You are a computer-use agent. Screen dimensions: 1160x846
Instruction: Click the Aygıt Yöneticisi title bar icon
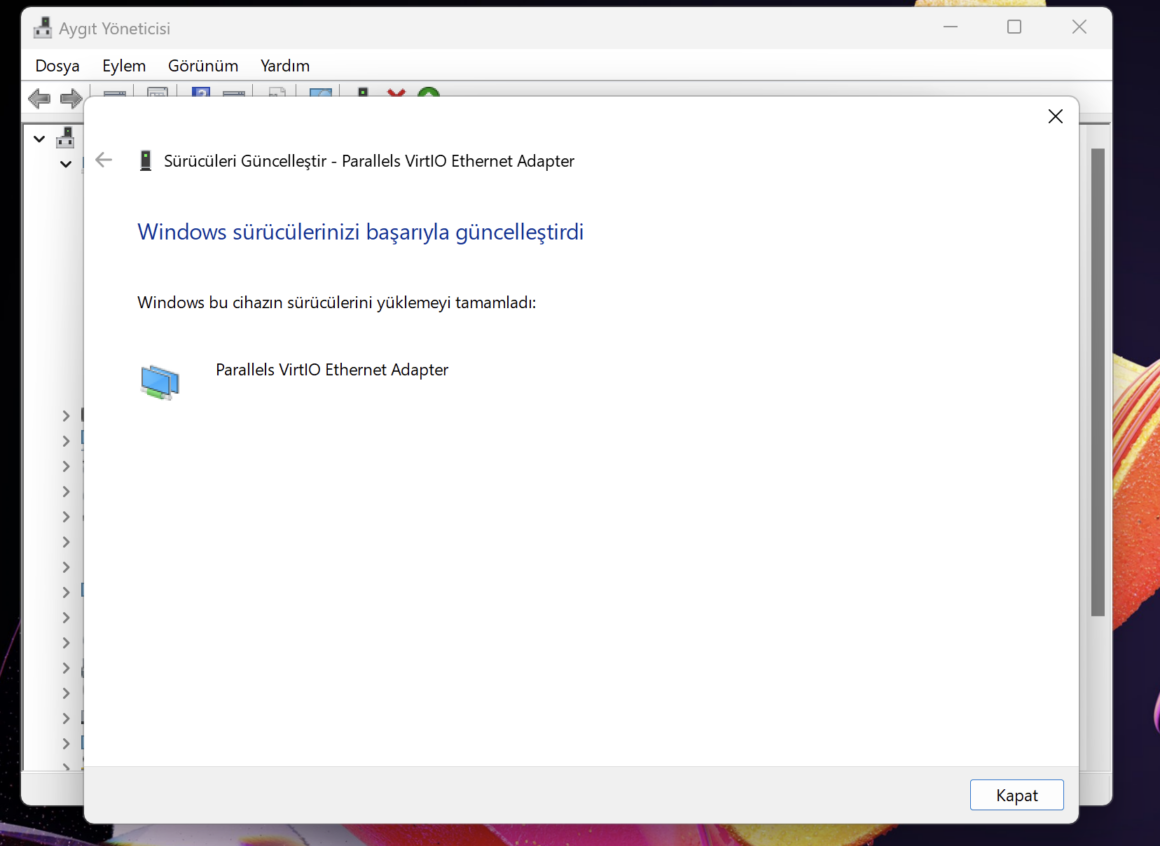pyautogui.click(x=42, y=28)
